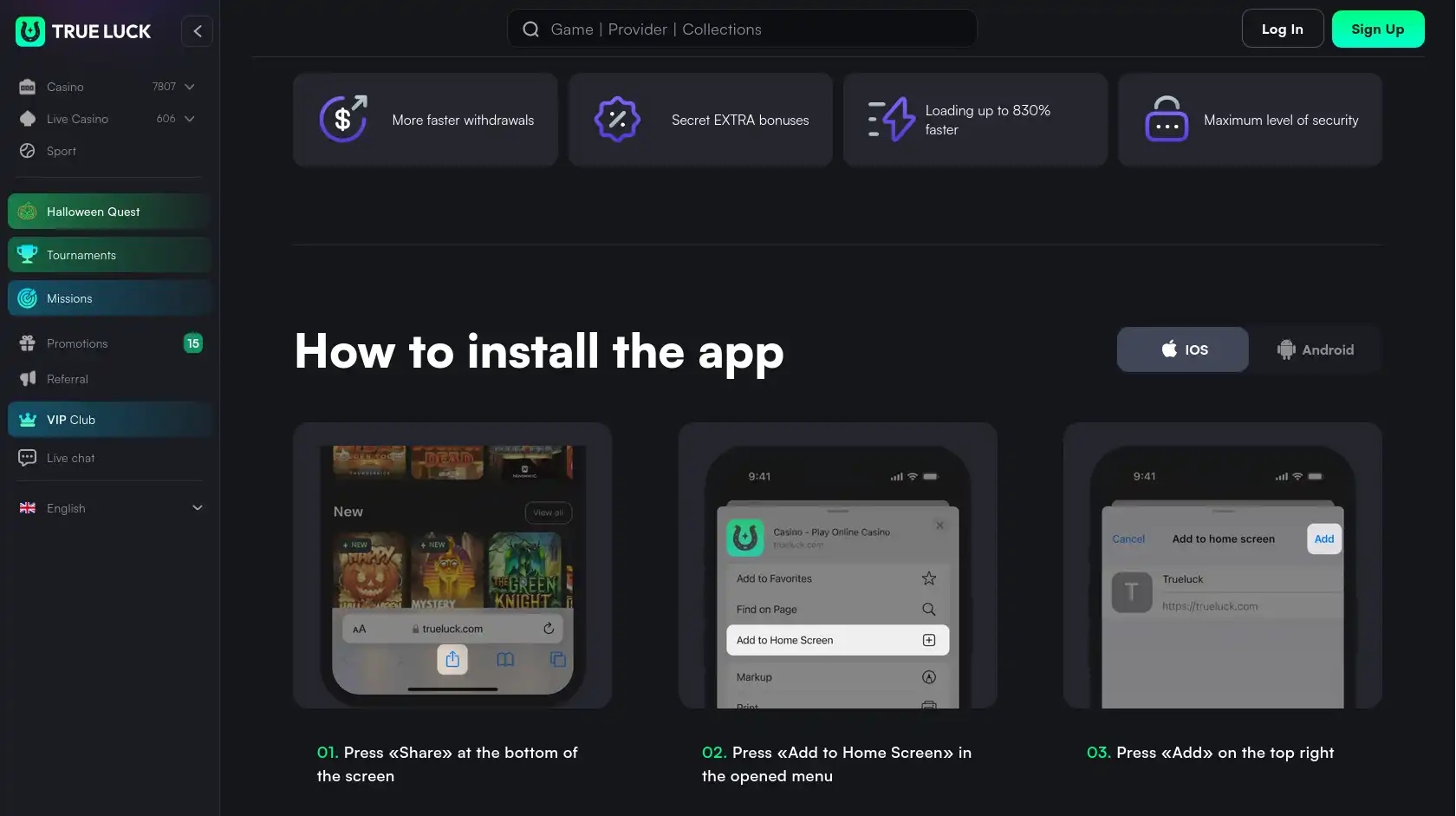Click the Missions target icon
Screen dimensions: 1456x816
point(28,298)
